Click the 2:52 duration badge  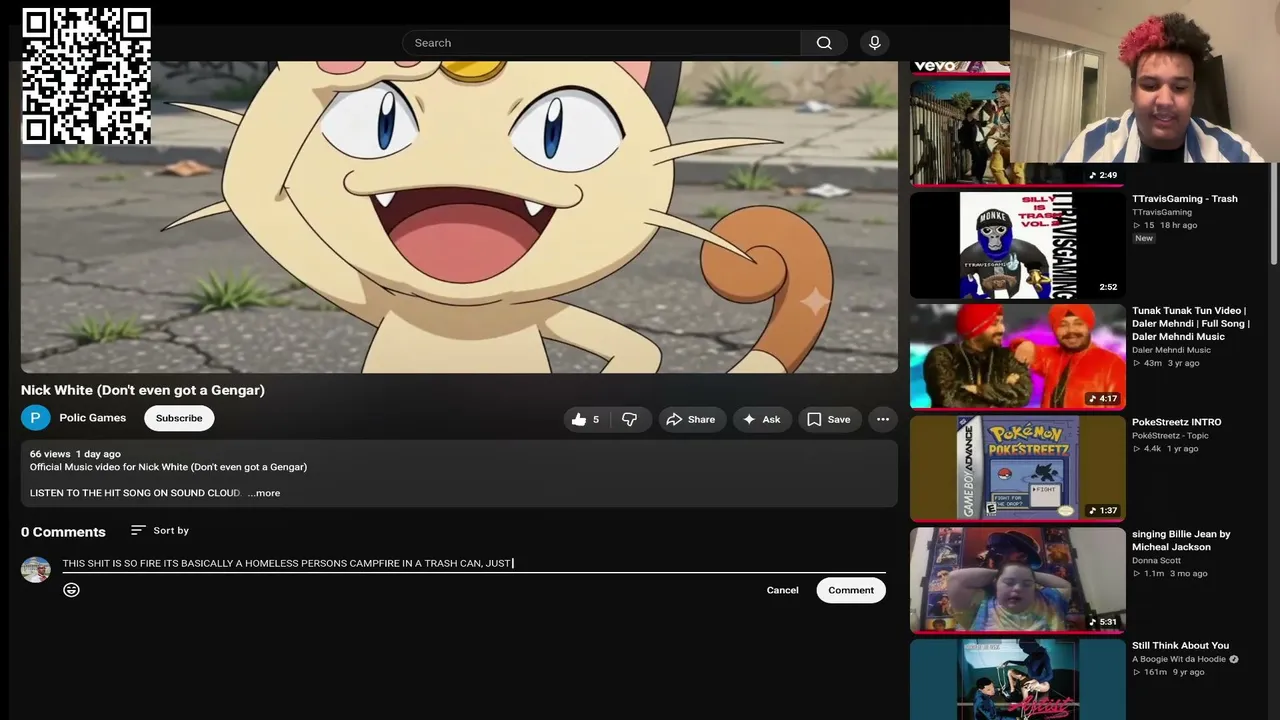click(x=1108, y=287)
